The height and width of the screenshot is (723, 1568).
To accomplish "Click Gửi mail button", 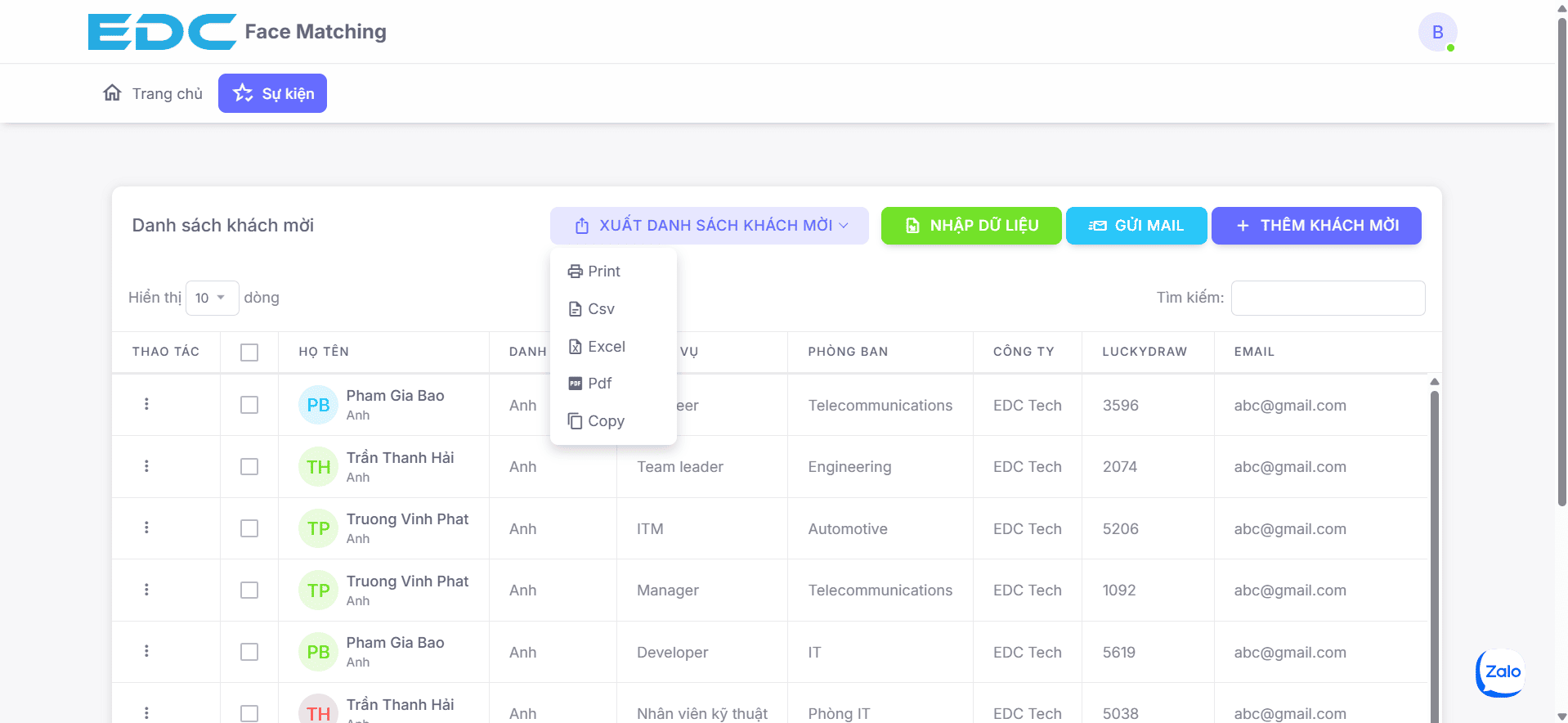I will pyautogui.click(x=1136, y=226).
